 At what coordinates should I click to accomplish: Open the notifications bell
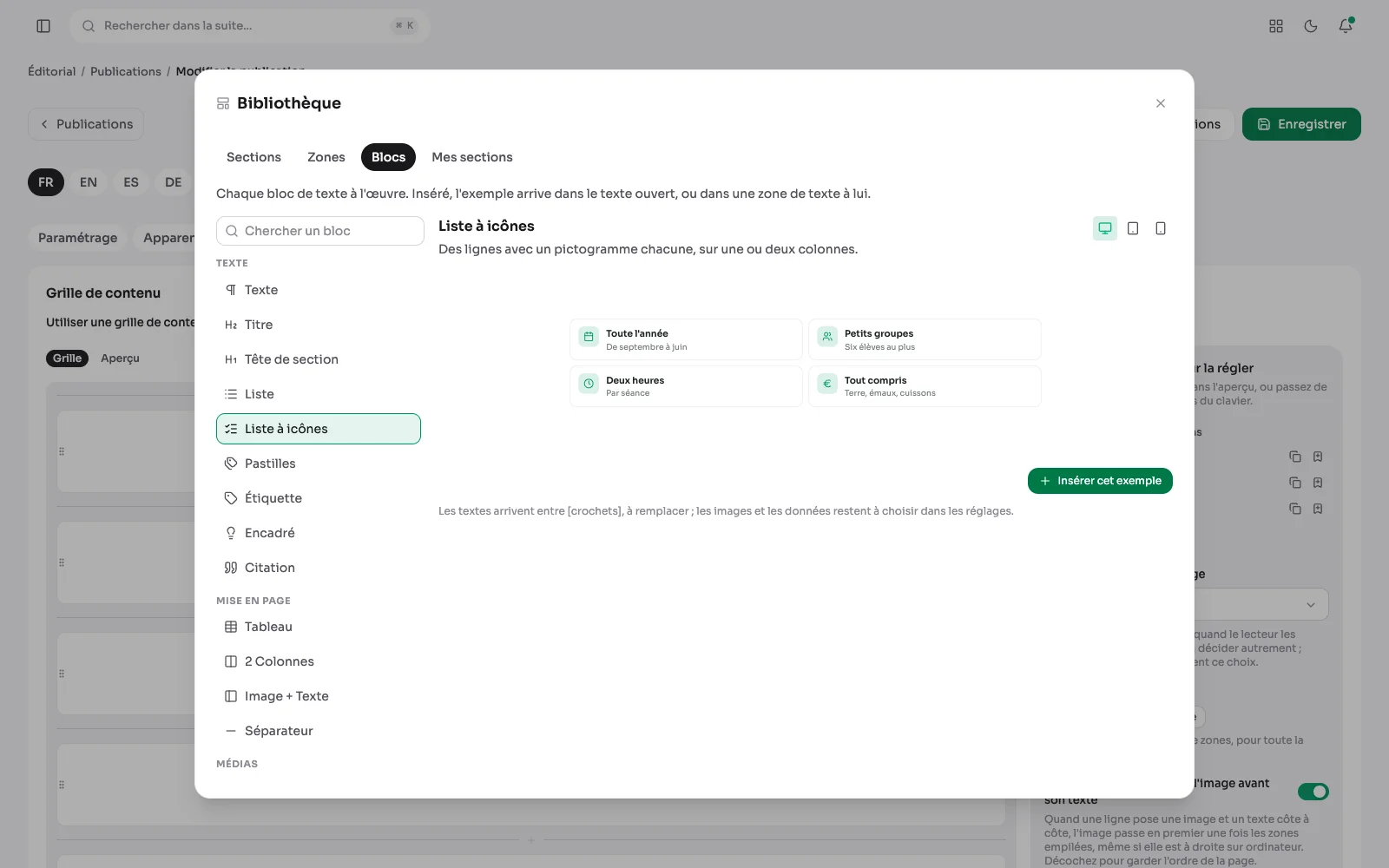tap(1346, 26)
